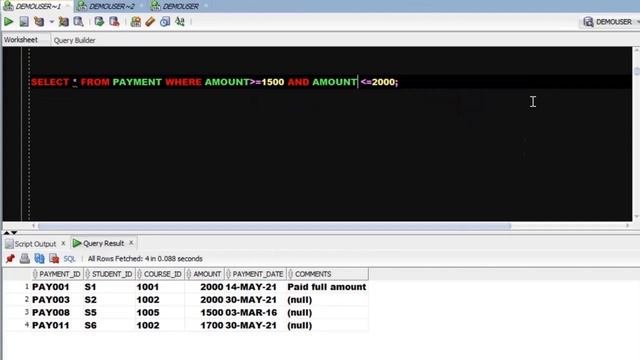Screen dimensions: 640x360
Task: Click the Explain Plan icon
Action: point(39,22)
